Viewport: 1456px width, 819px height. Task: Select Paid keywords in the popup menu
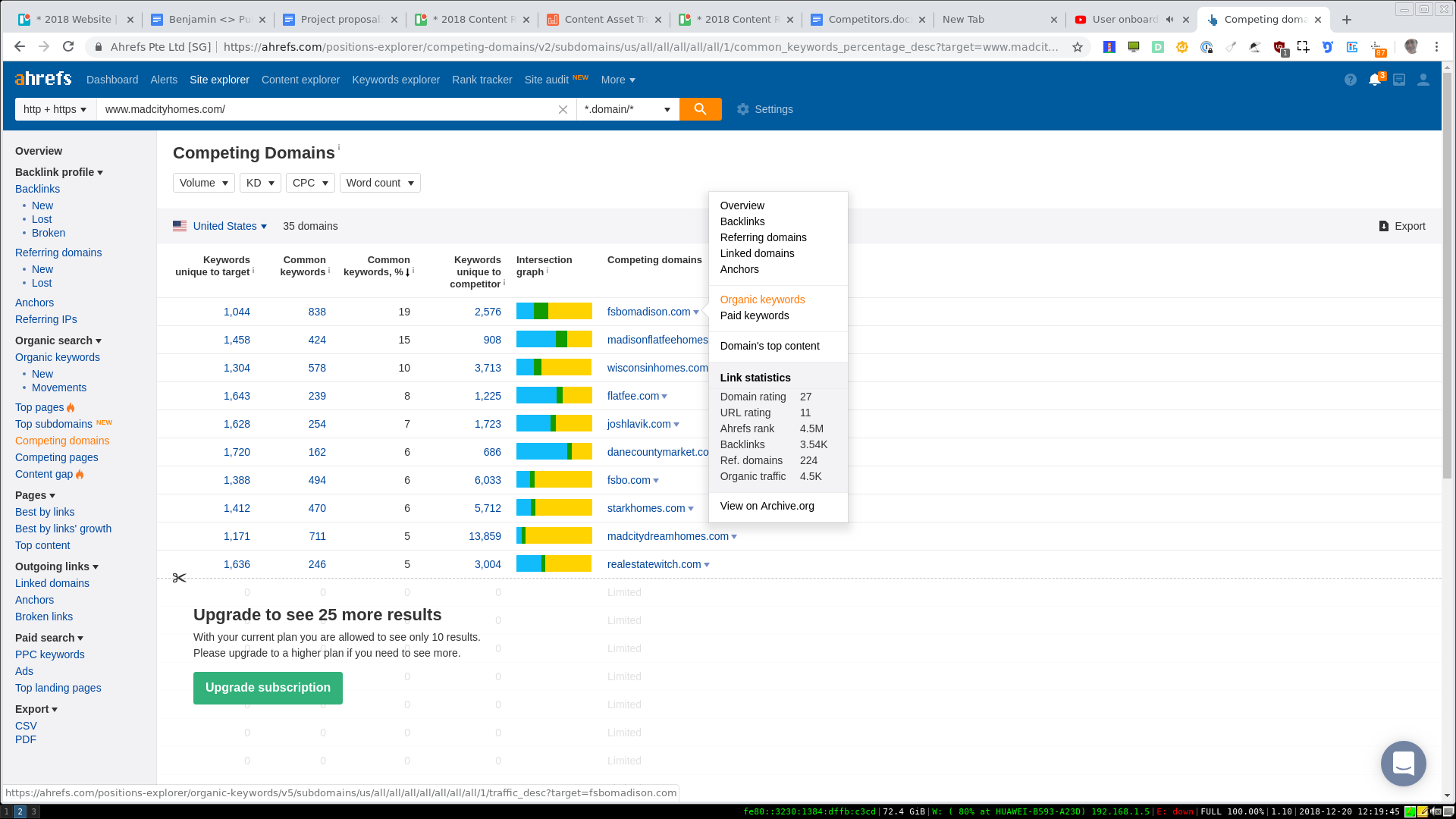pos(754,315)
